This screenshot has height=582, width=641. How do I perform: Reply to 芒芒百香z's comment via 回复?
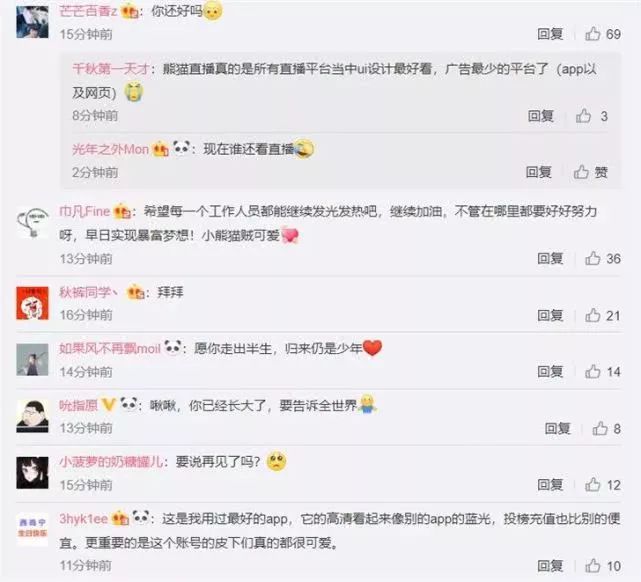(550, 34)
